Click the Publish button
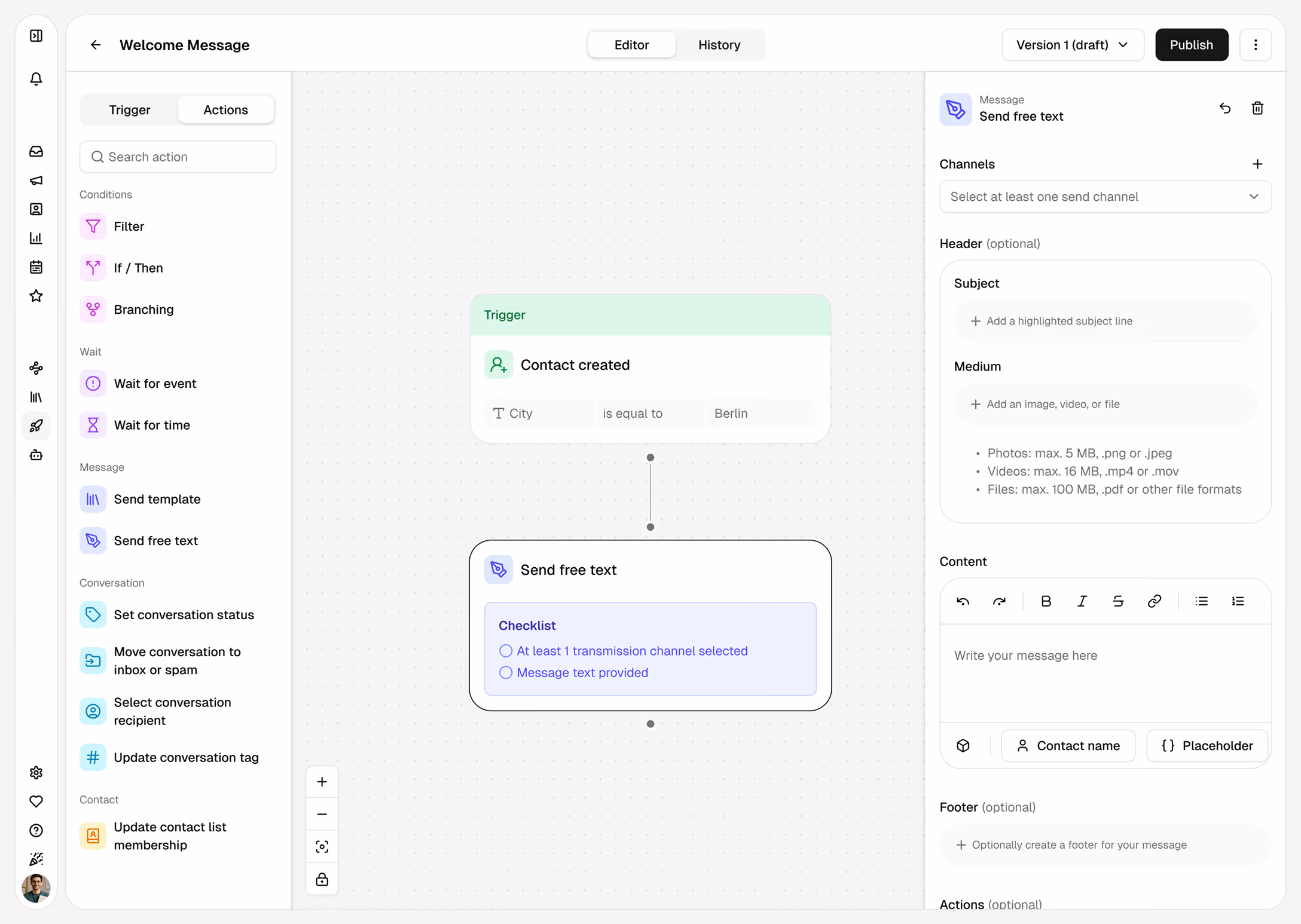Image resolution: width=1301 pixels, height=924 pixels. pyautogui.click(x=1191, y=45)
